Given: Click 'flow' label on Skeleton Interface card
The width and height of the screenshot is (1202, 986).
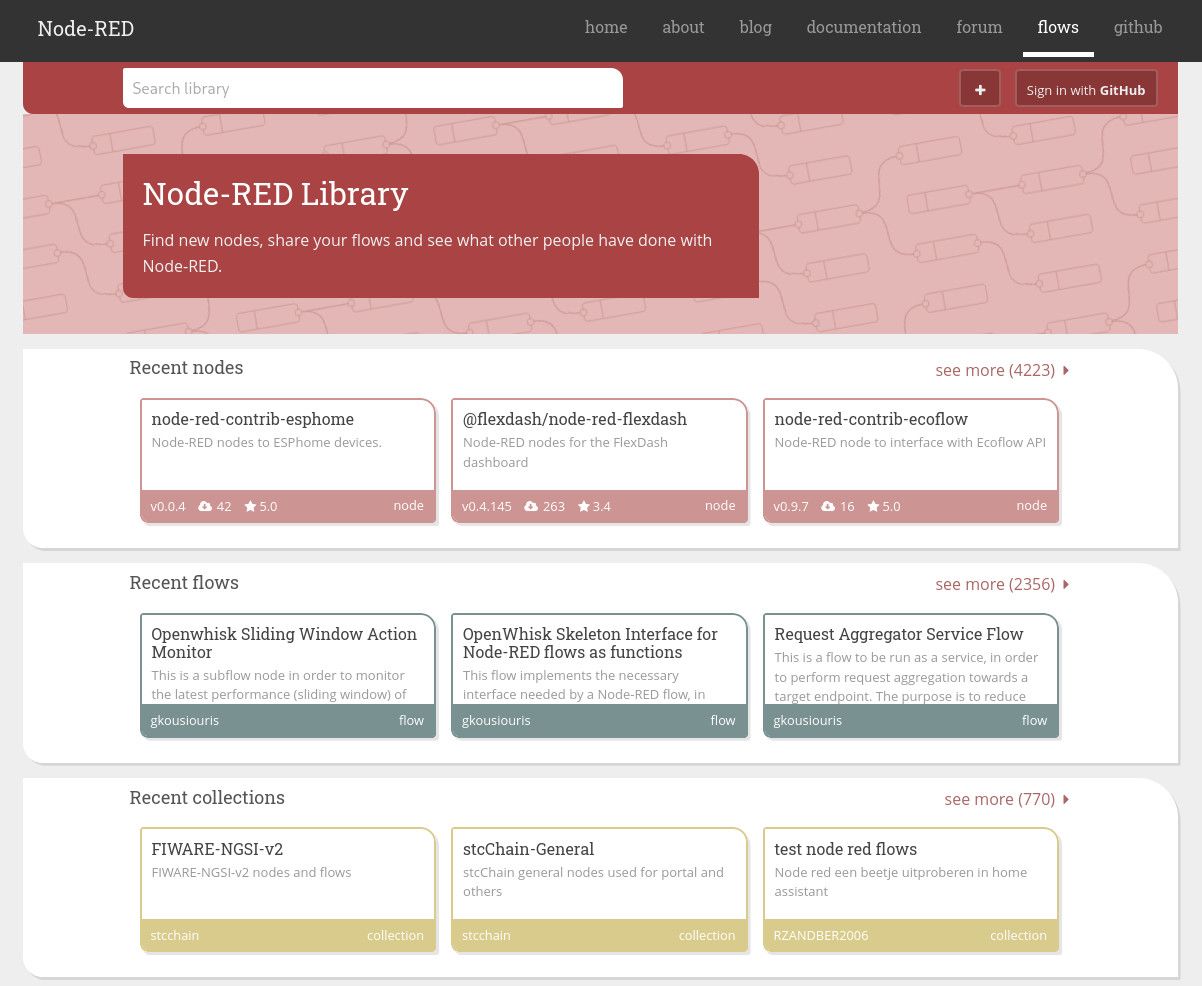Looking at the screenshot, I should pyautogui.click(x=723, y=721).
